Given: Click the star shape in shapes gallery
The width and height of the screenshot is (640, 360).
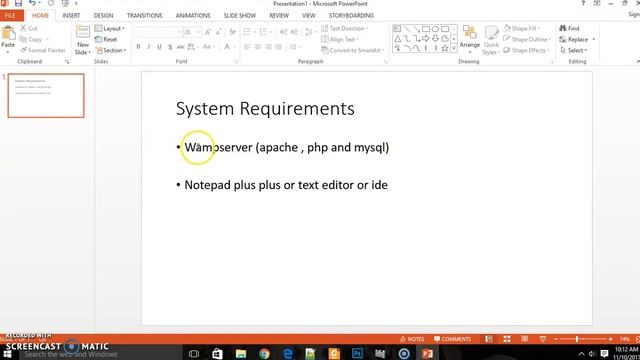Looking at the screenshot, I should tap(445, 48).
